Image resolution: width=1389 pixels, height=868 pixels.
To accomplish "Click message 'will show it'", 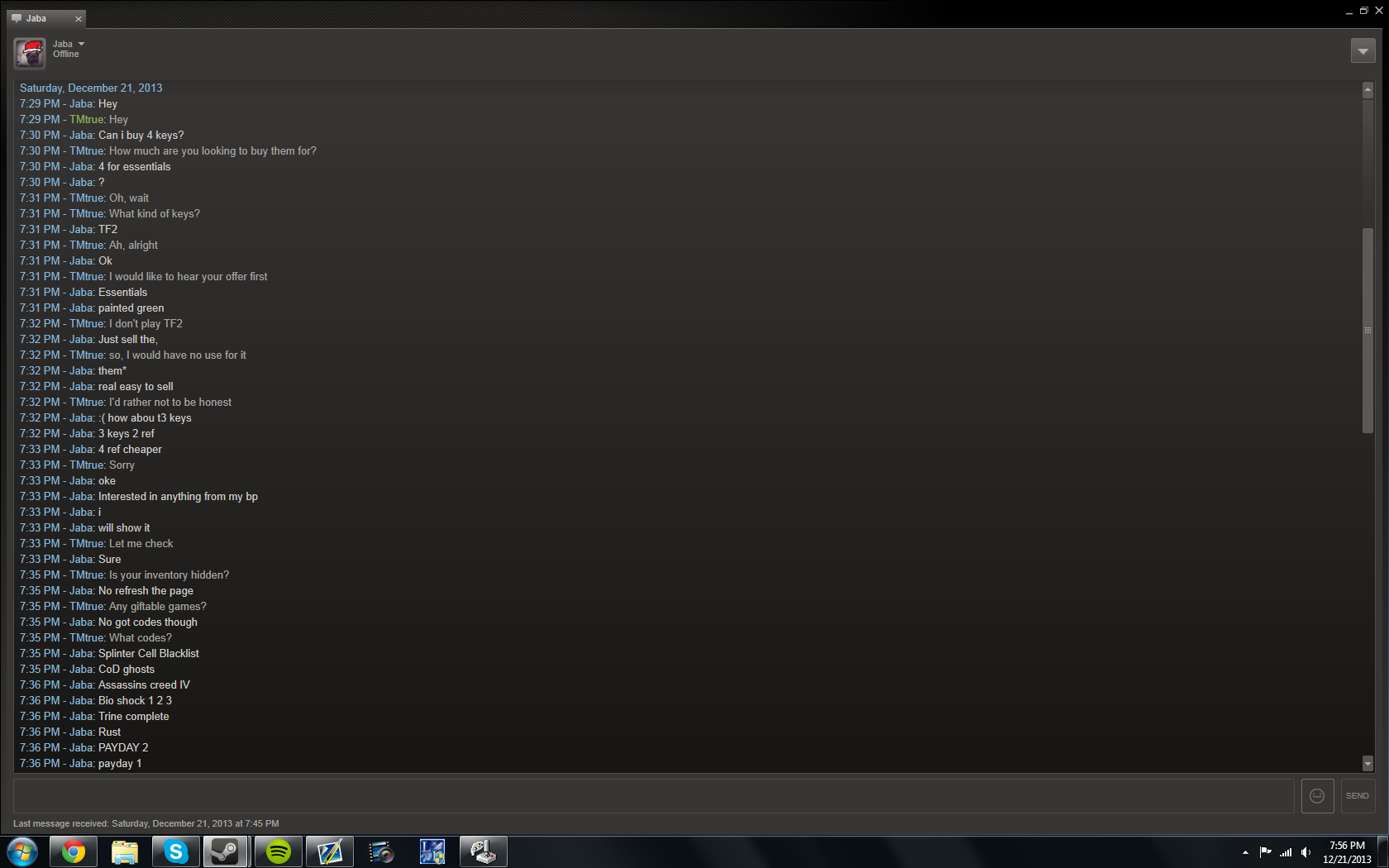I will (x=124, y=528).
